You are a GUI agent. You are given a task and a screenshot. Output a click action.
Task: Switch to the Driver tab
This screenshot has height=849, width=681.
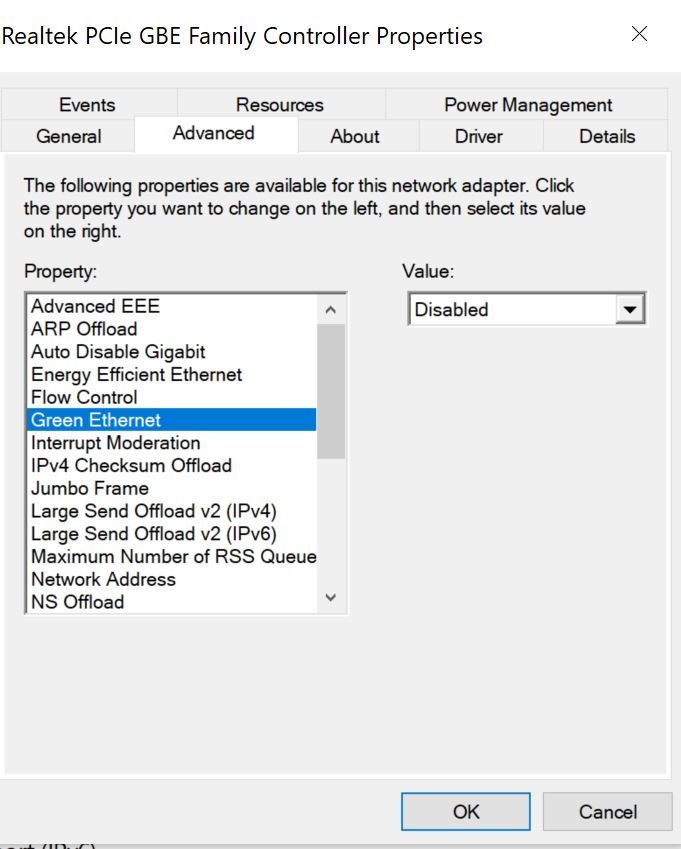pos(478,136)
